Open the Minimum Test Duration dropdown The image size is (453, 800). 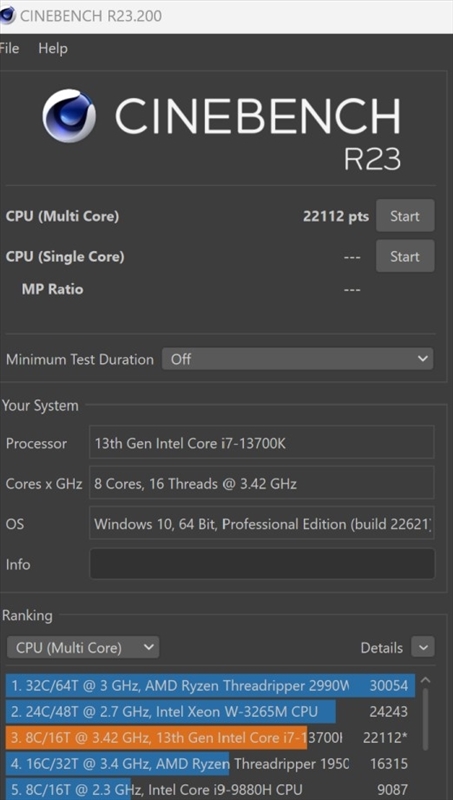(x=297, y=359)
